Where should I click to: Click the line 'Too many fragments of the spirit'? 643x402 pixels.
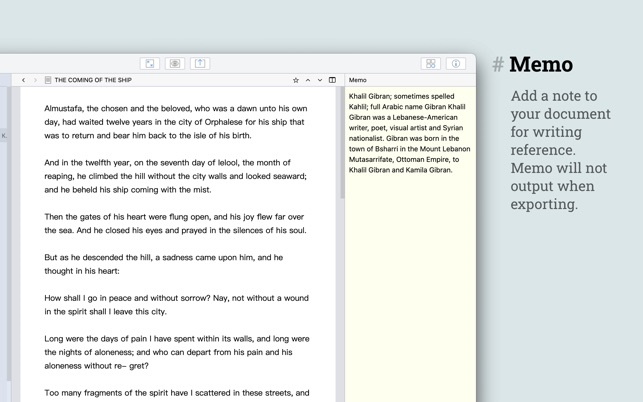(177, 393)
